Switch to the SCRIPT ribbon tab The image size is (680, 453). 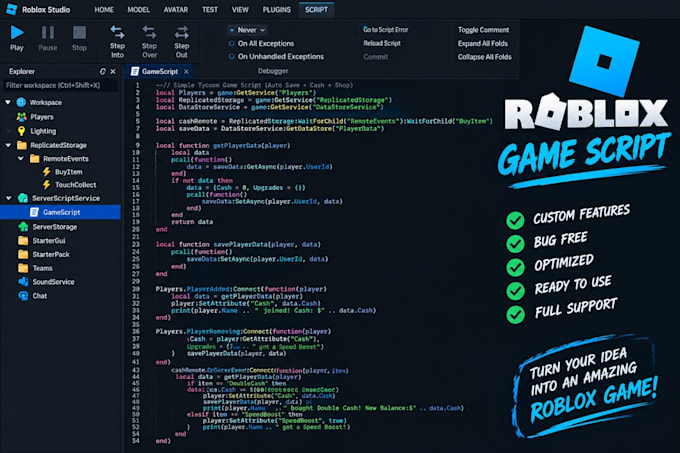(316, 10)
